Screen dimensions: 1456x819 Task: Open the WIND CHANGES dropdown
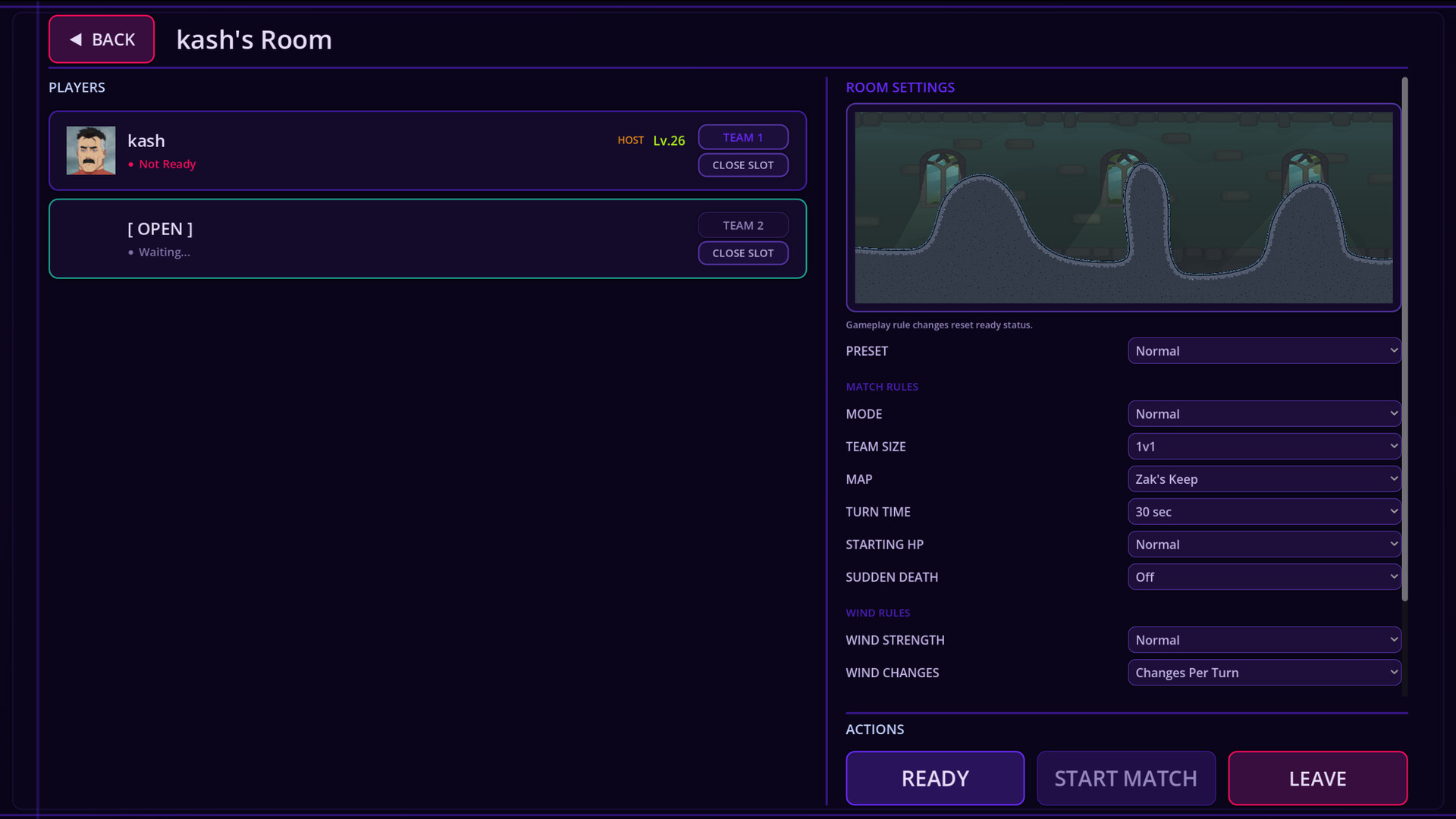click(x=1263, y=672)
